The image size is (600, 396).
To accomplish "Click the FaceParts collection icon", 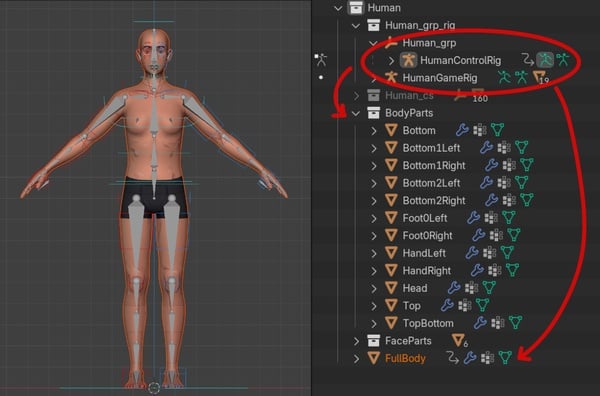I will 373,341.
